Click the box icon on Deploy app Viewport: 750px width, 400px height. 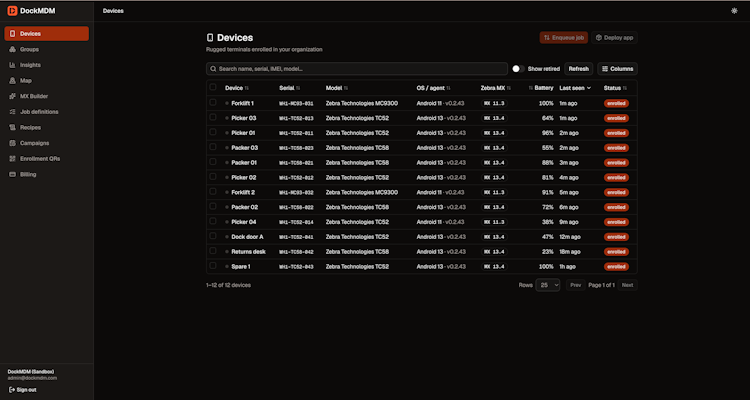coord(599,38)
